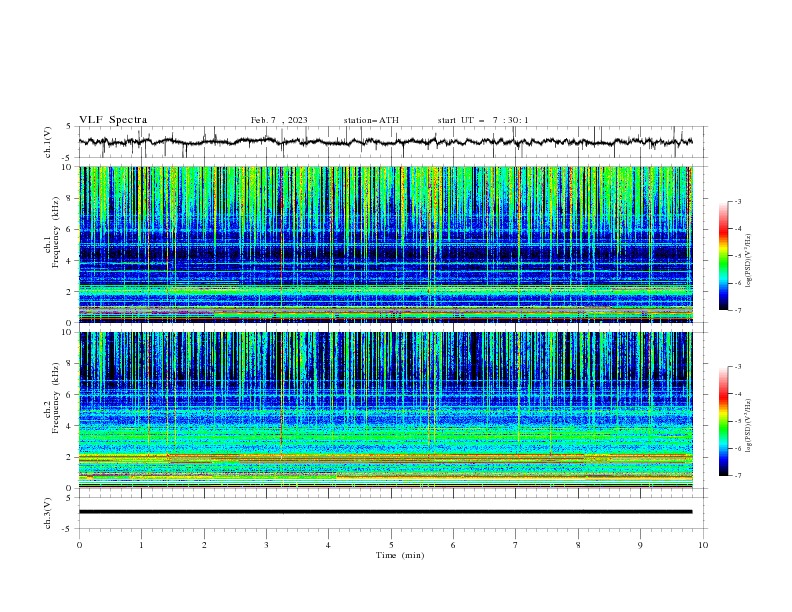The image size is (792, 612).
Task: Click the 'start UT = 7:30:1' text
Action: pyautogui.click(x=483, y=120)
